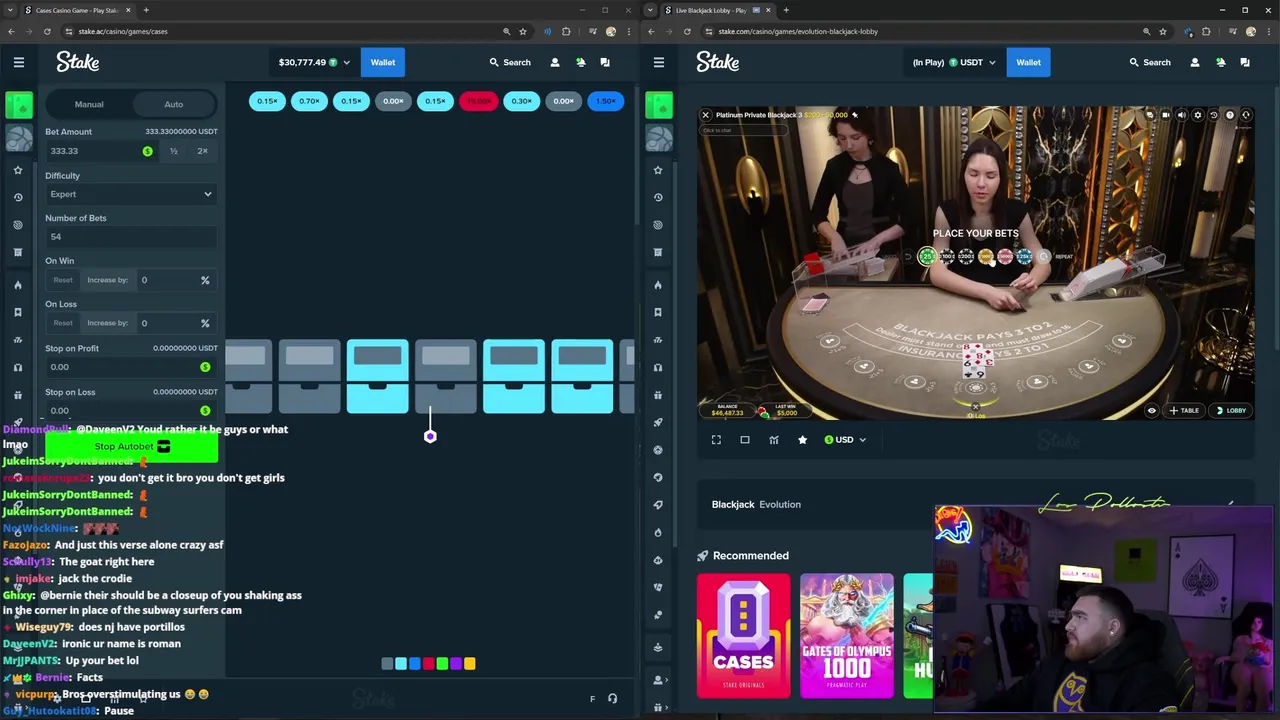Click Wallet button in Cases window
Image resolution: width=1280 pixels, height=720 pixels.
click(x=383, y=62)
